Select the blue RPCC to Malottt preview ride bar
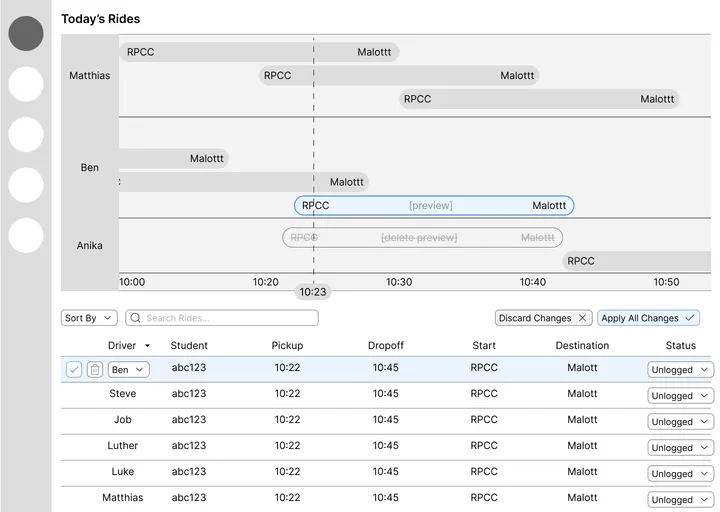Viewport: 720px width, 512px height. 434,205
